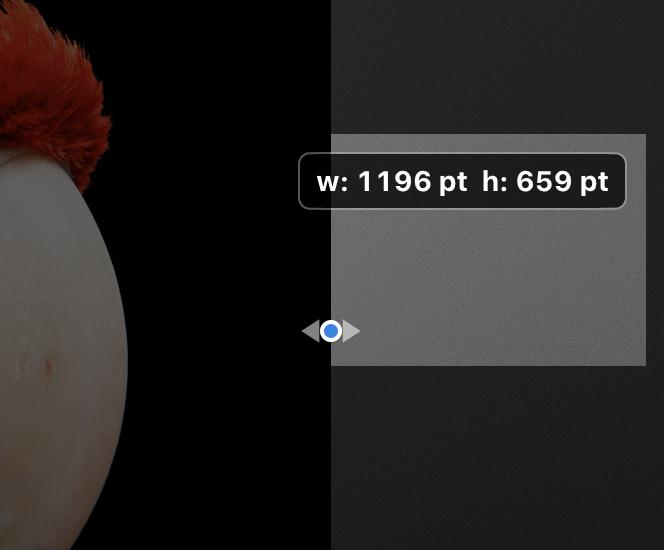
Task: Click the dimensions tooltip box
Action: click(x=462, y=181)
